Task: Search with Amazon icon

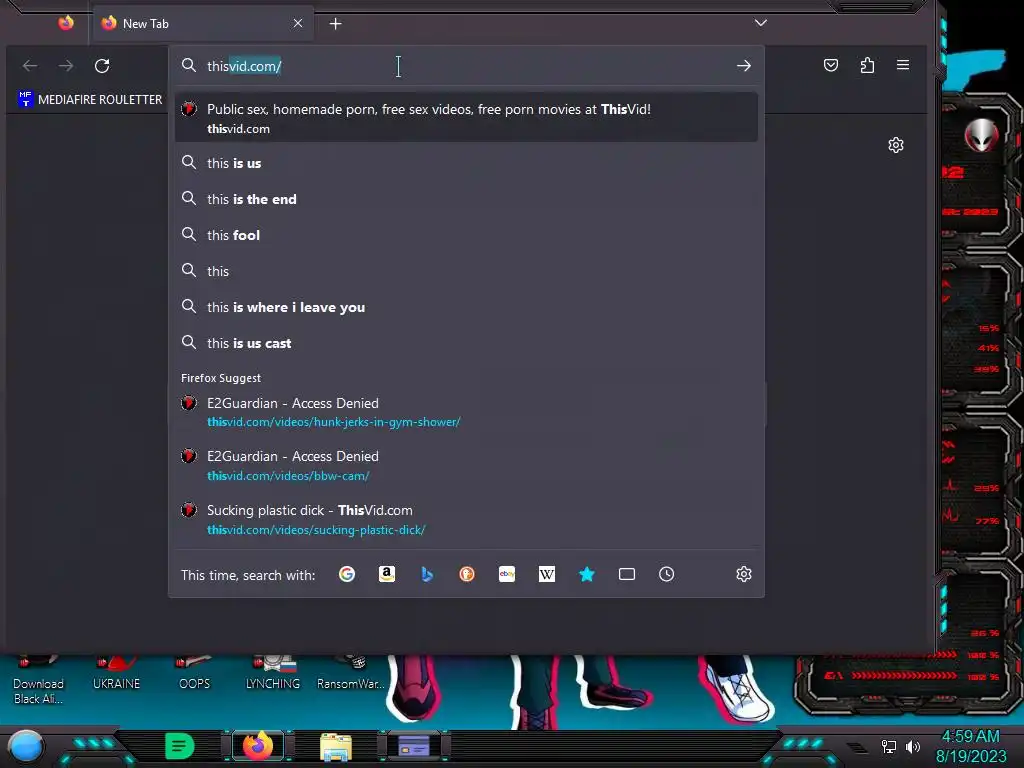Action: [387, 574]
